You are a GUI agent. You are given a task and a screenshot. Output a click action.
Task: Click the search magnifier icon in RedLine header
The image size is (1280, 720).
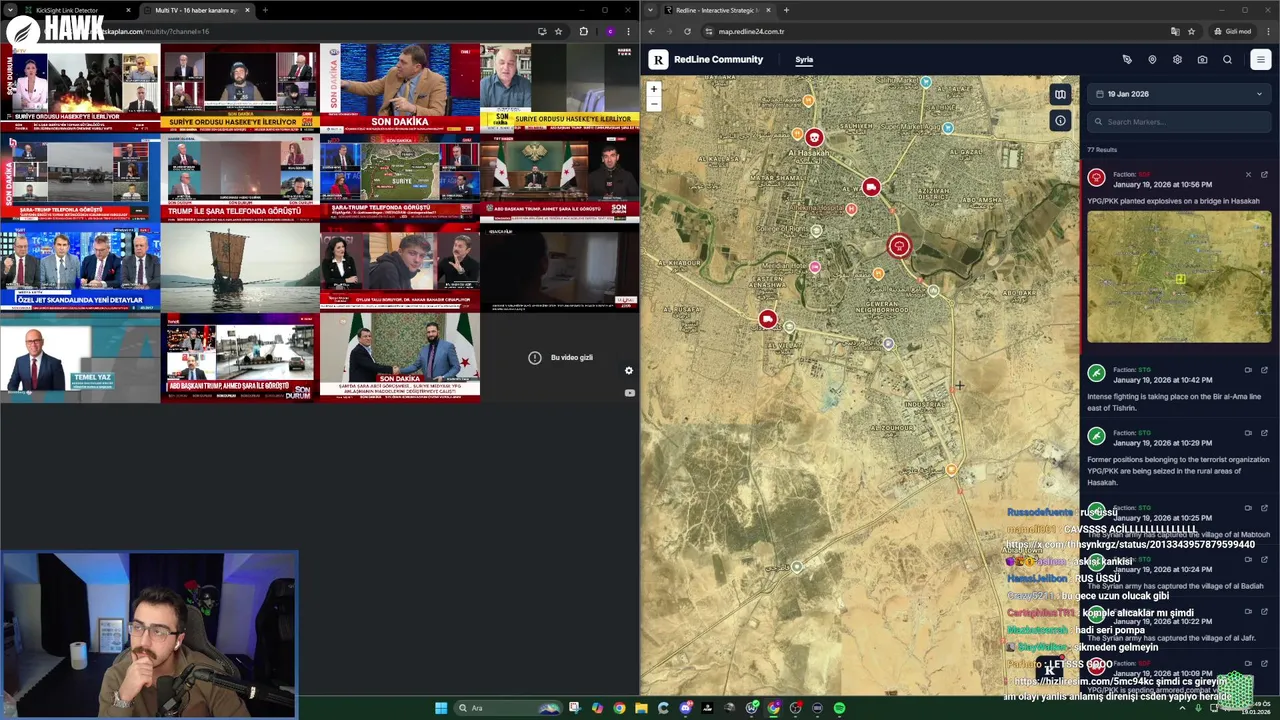[1227, 60]
